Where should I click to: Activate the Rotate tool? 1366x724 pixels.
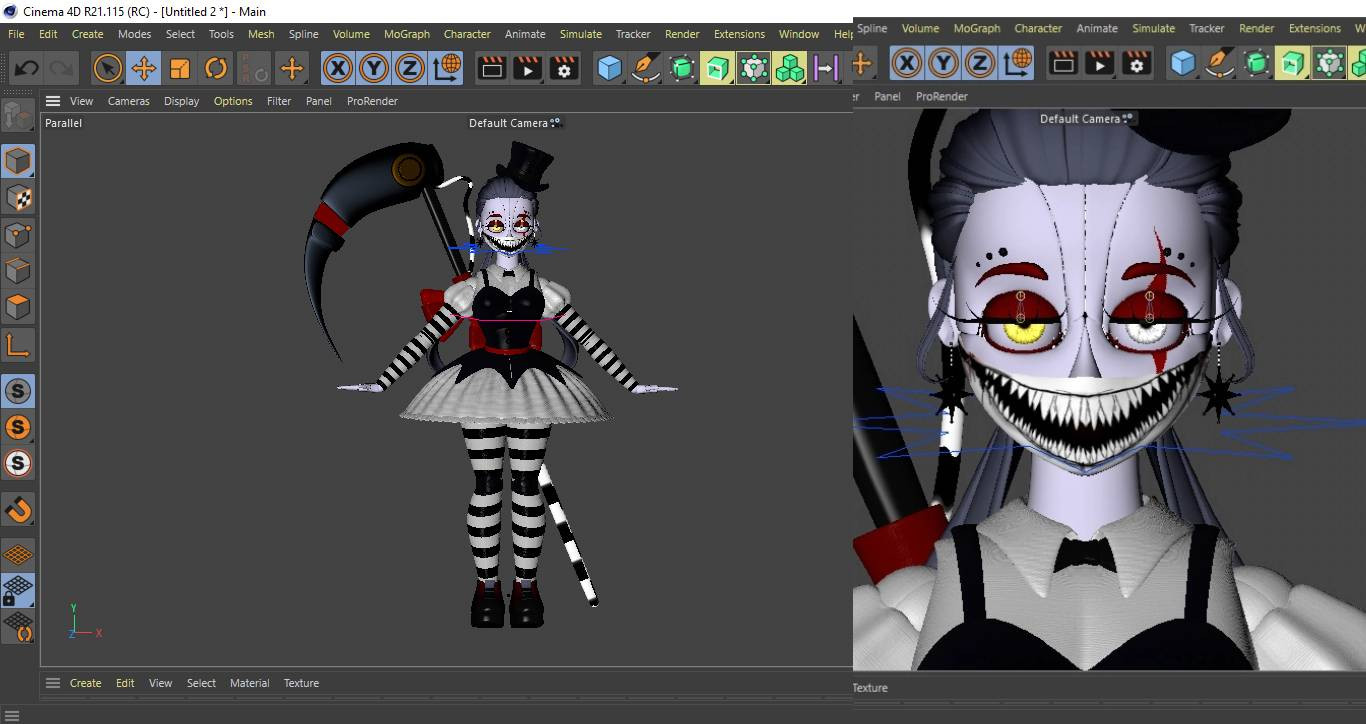(x=216, y=69)
